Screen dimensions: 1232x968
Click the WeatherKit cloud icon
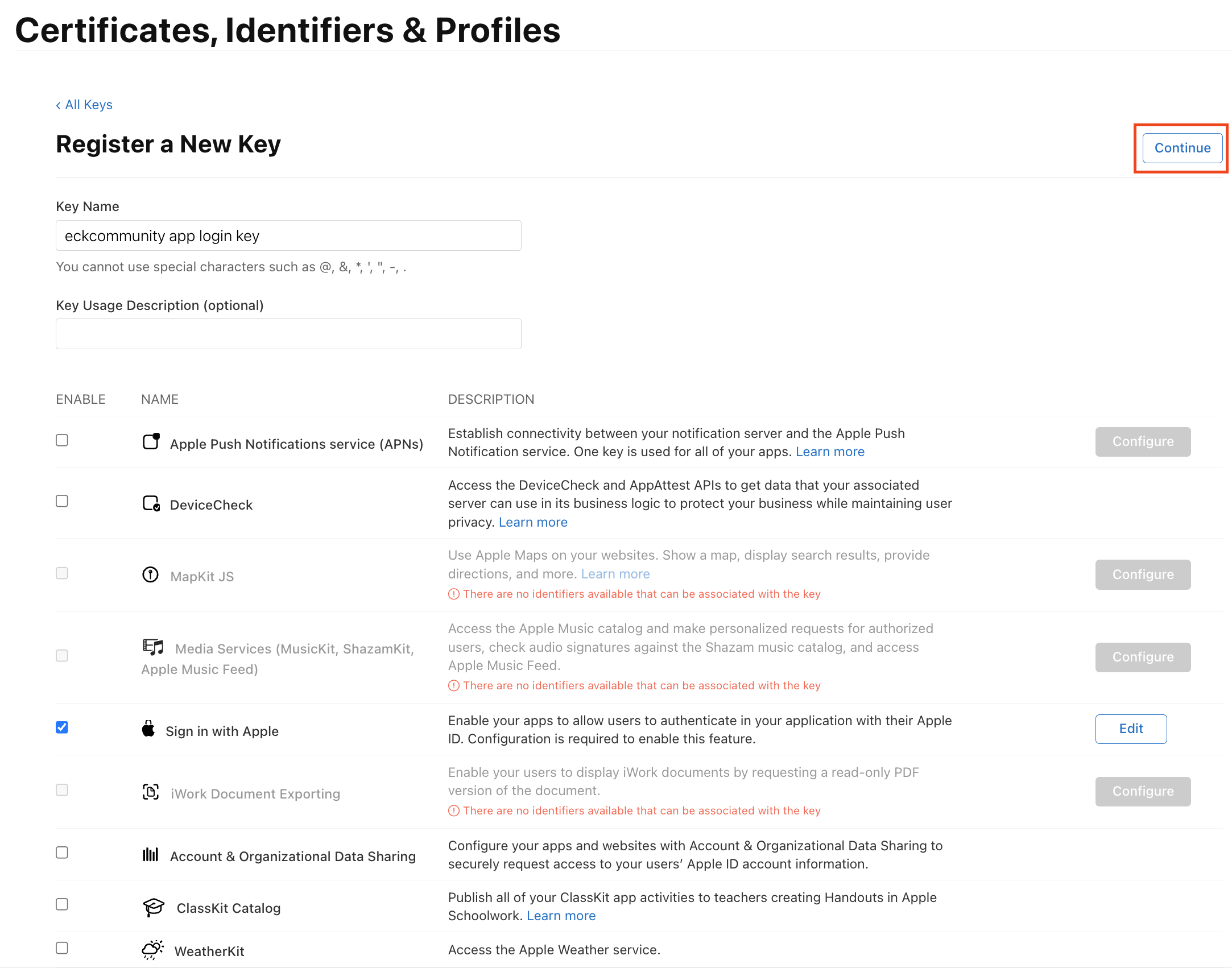[152, 950]
